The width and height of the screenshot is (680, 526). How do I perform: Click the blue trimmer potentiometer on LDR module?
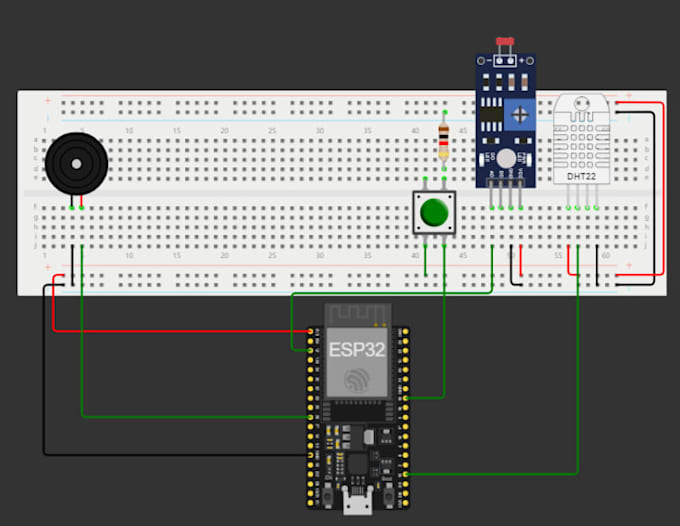click(520, 115)
